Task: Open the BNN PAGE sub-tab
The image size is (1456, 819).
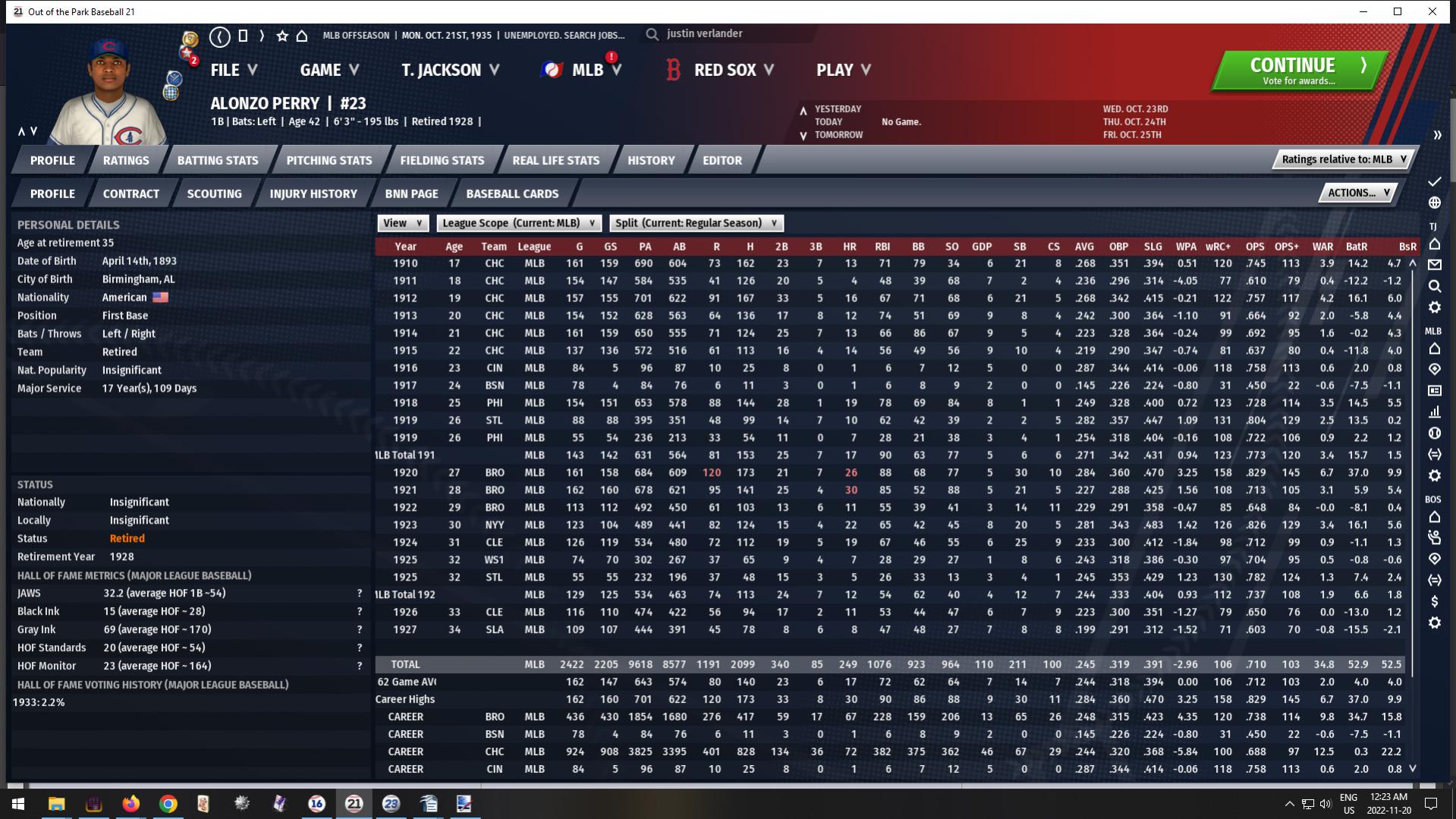Action: click(412, 194)
